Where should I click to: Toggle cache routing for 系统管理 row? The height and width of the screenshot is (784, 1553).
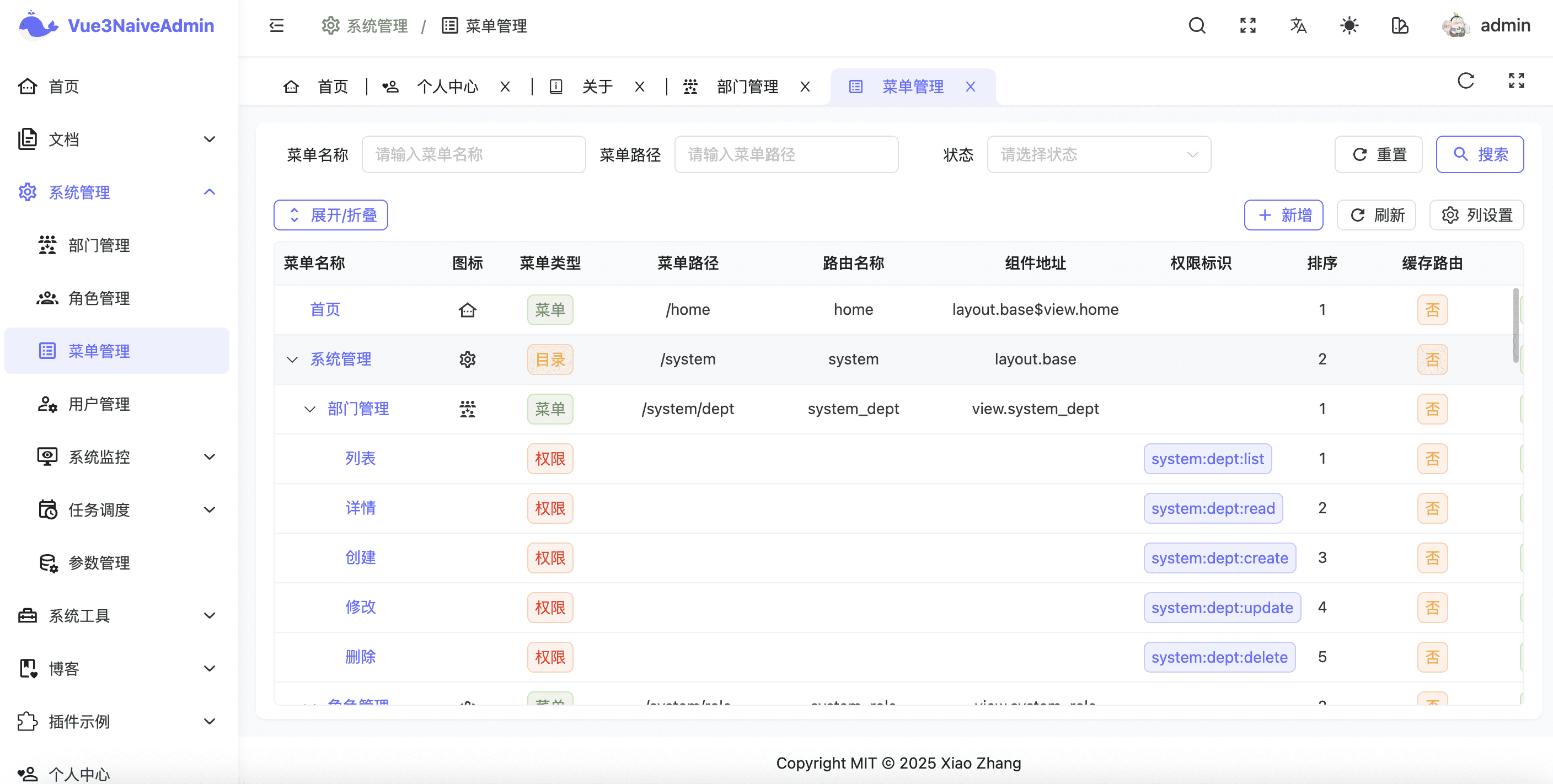1433,359
